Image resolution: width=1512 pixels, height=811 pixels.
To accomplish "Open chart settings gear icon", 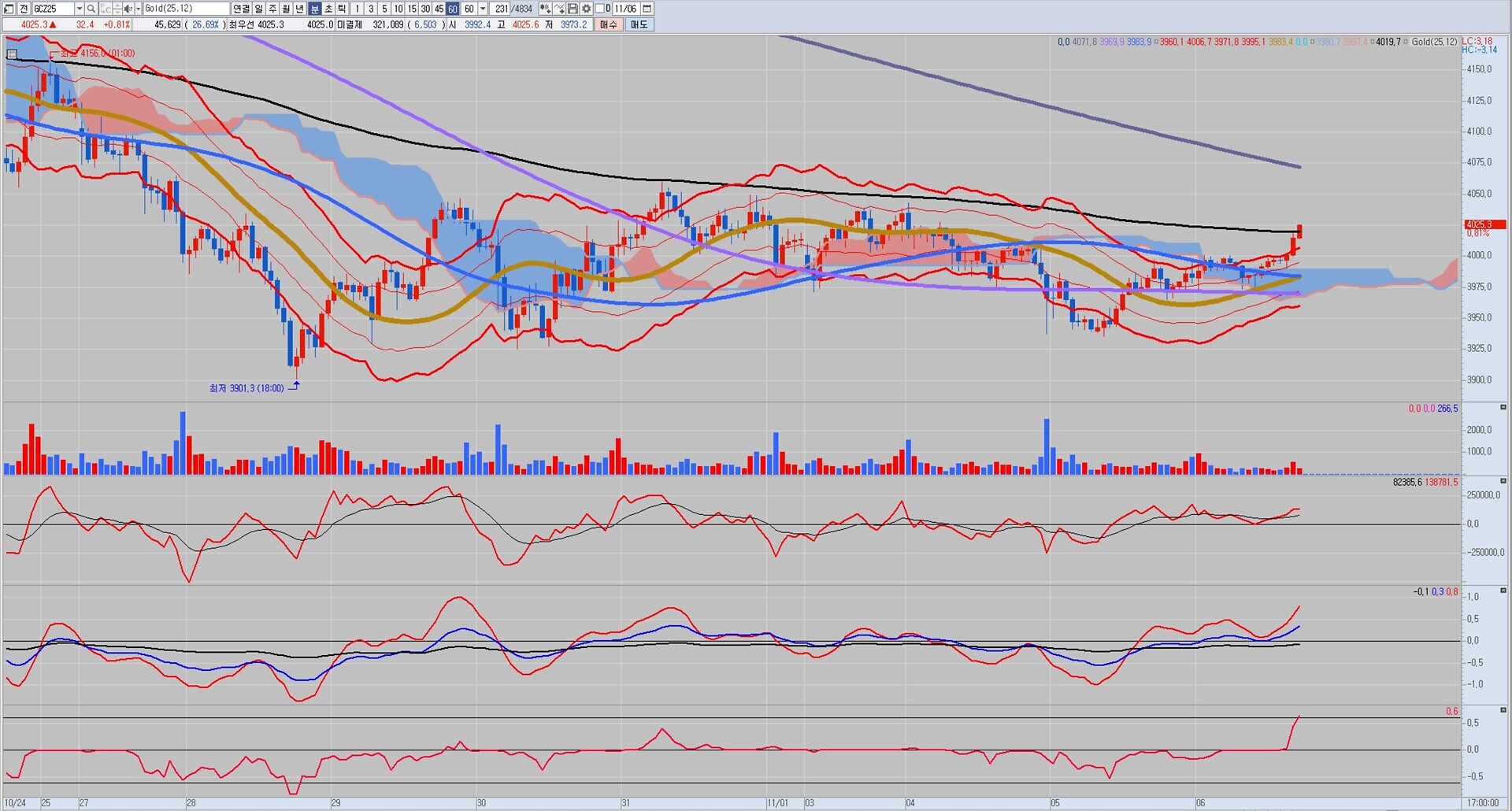I will pyautogui.click(x=586, y=9).
